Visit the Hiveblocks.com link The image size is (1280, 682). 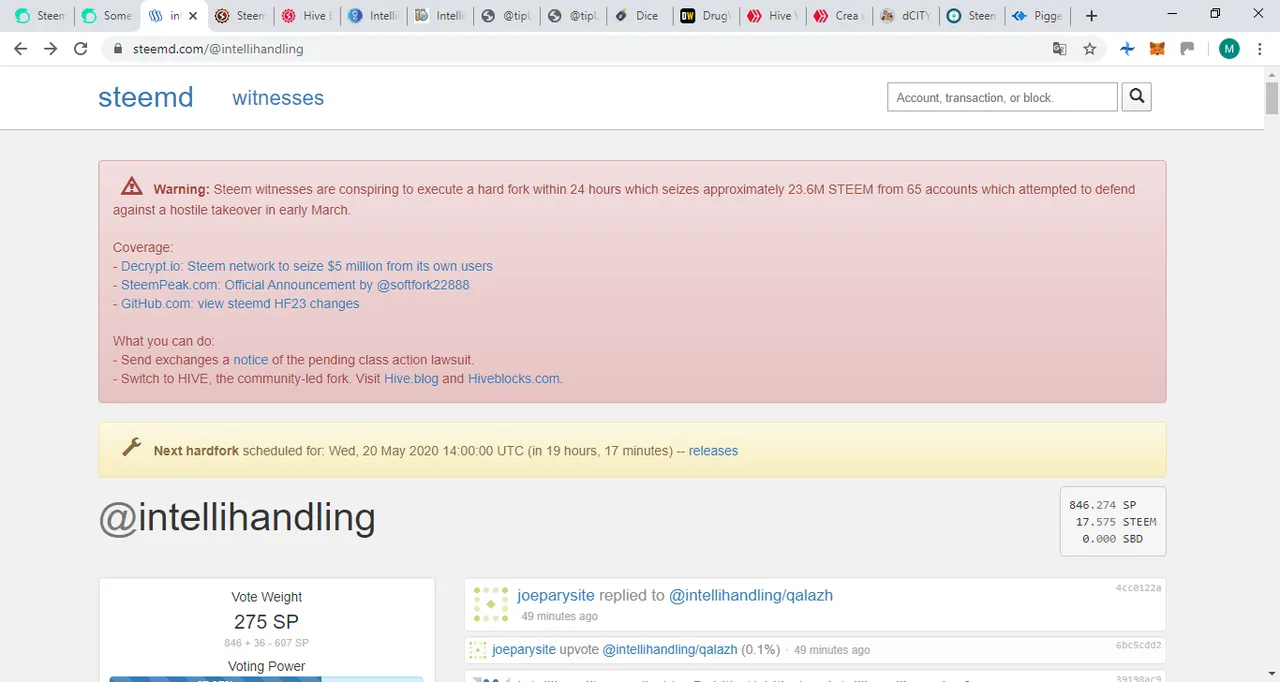[514, 379]
